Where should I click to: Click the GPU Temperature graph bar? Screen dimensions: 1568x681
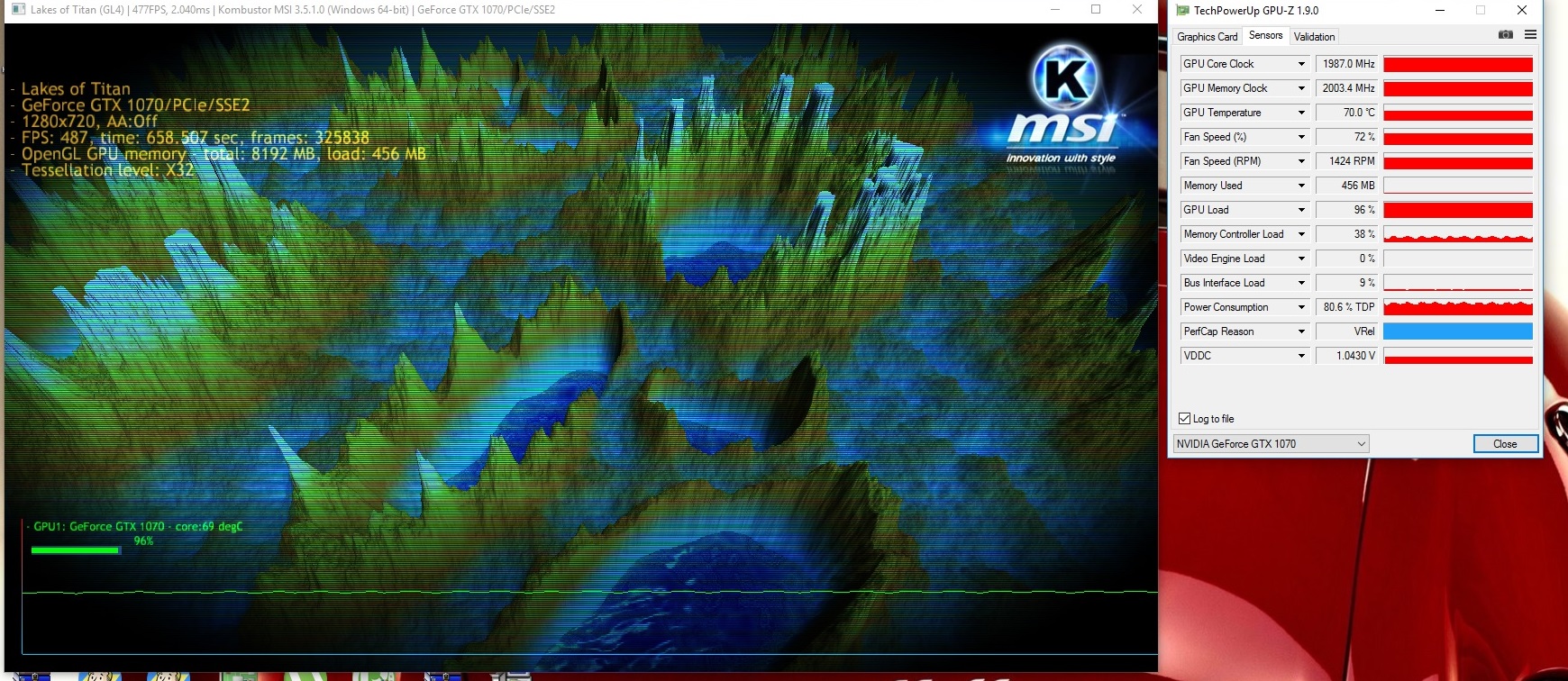coord(1458,113)
